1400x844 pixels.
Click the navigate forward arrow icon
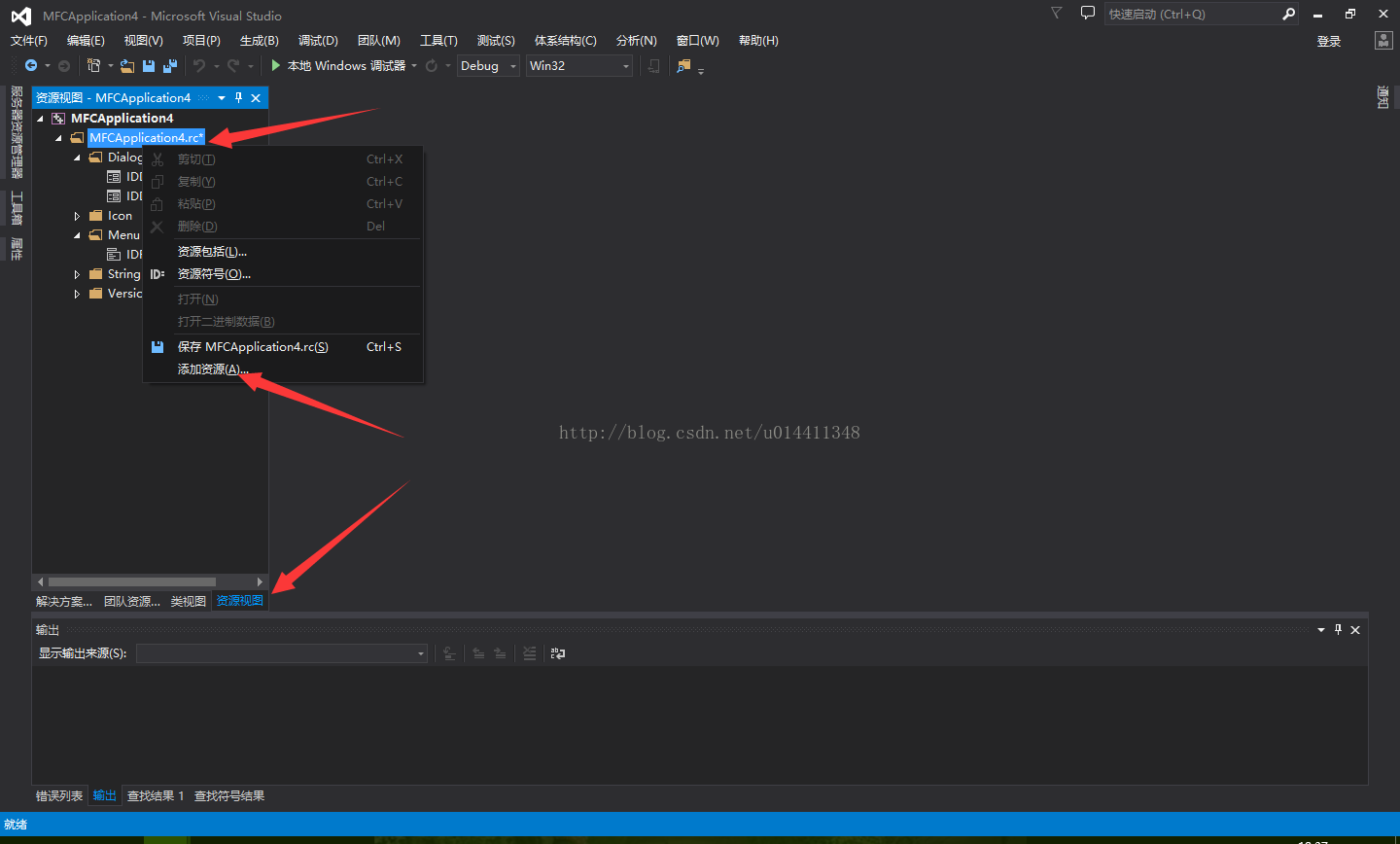tap(64, 65)
